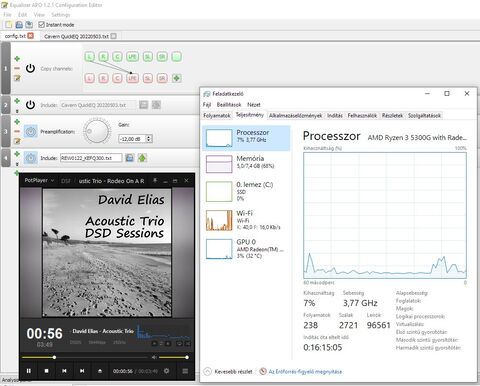Image resolution: width=480 pixels, height=386 pixels.
Task: Remove filter row 1 with the red minus
Action: (17, 68)
